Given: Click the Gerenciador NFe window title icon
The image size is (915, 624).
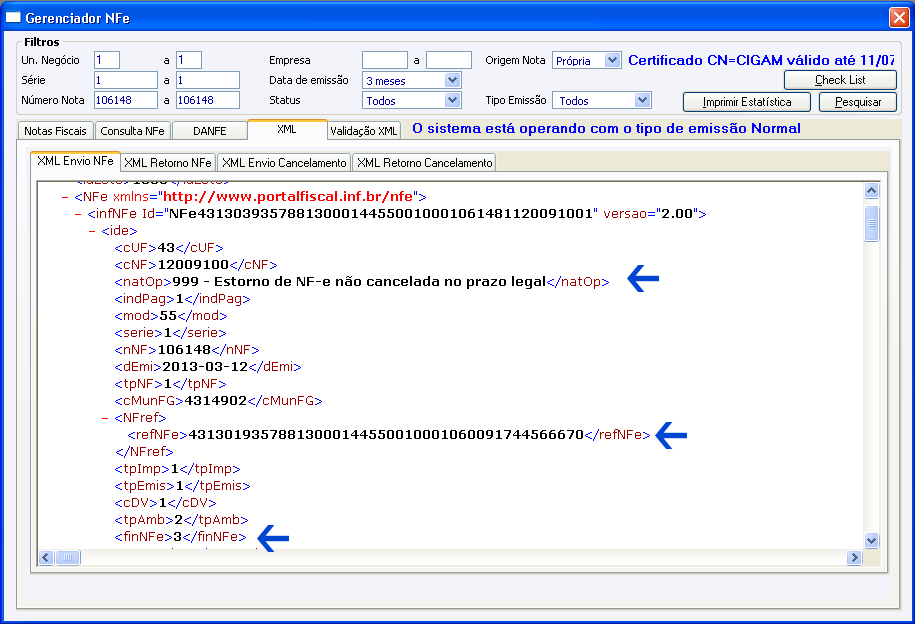Looking at the screenshot, I should point(13,18).
